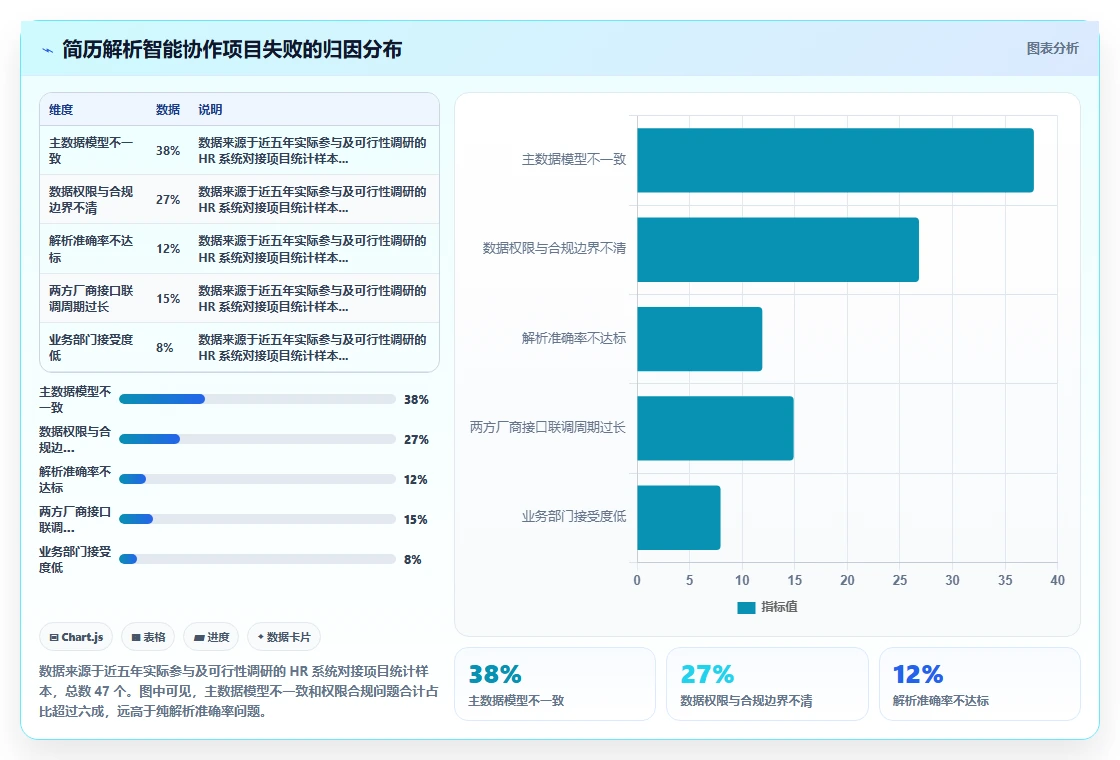Click the 15% value beside the progress bar
The width and height of the screenshot is (1120, 760).
tap(416, 520)
